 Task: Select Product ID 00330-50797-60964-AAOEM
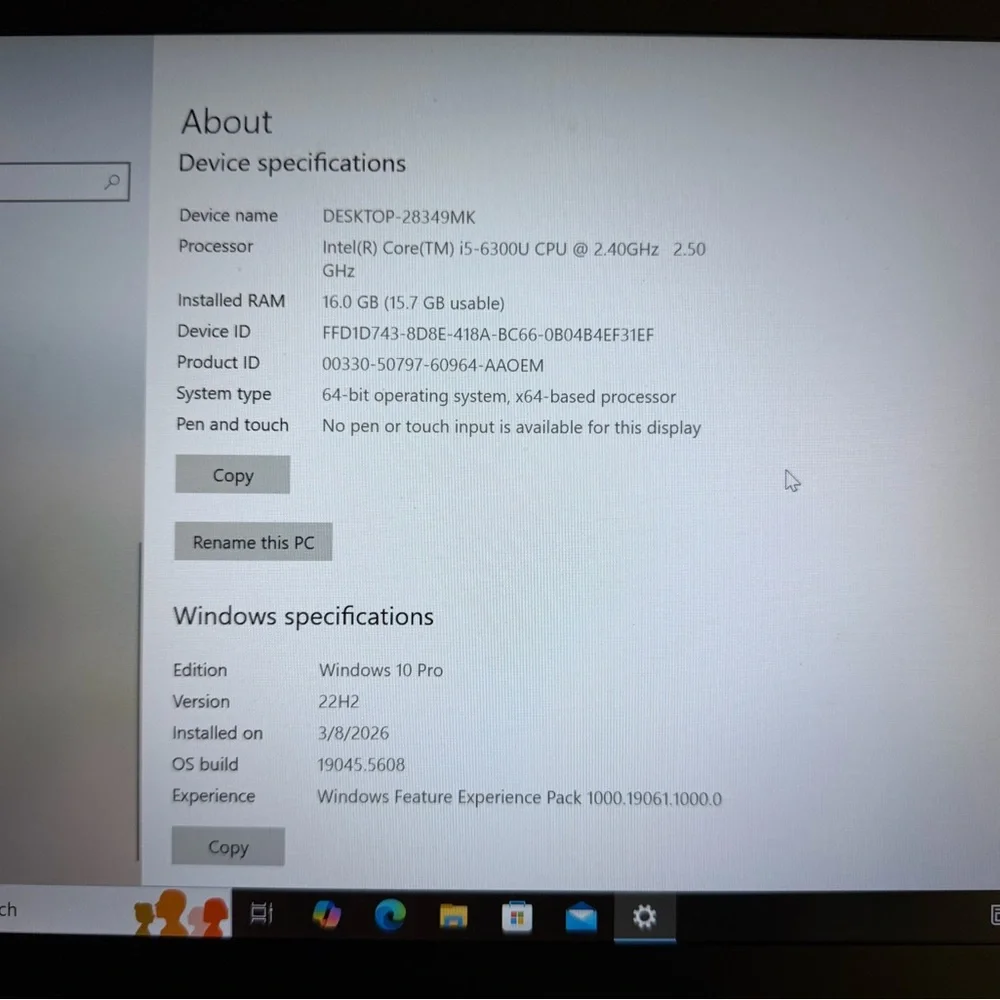pyautogui.click(x=432, y=365)
